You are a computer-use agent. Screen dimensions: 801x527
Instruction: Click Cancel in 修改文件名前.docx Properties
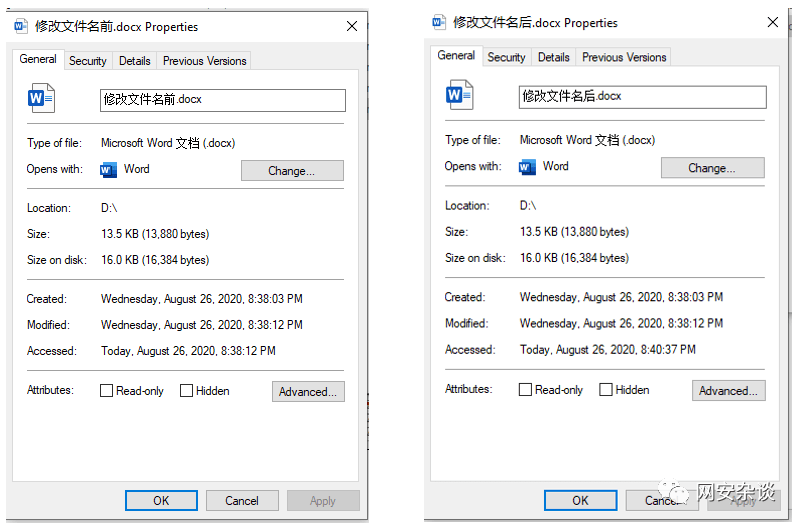[242, 500]
